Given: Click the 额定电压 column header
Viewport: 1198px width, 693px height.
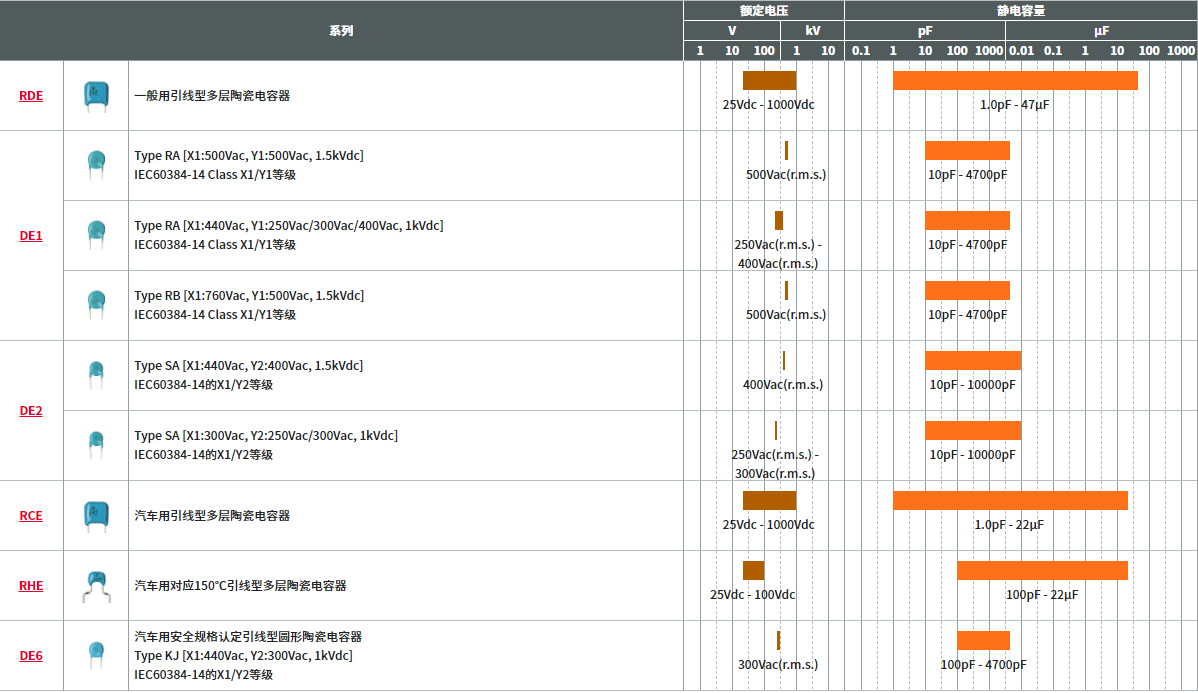Looking at the screenshot, I should (764, 10).
